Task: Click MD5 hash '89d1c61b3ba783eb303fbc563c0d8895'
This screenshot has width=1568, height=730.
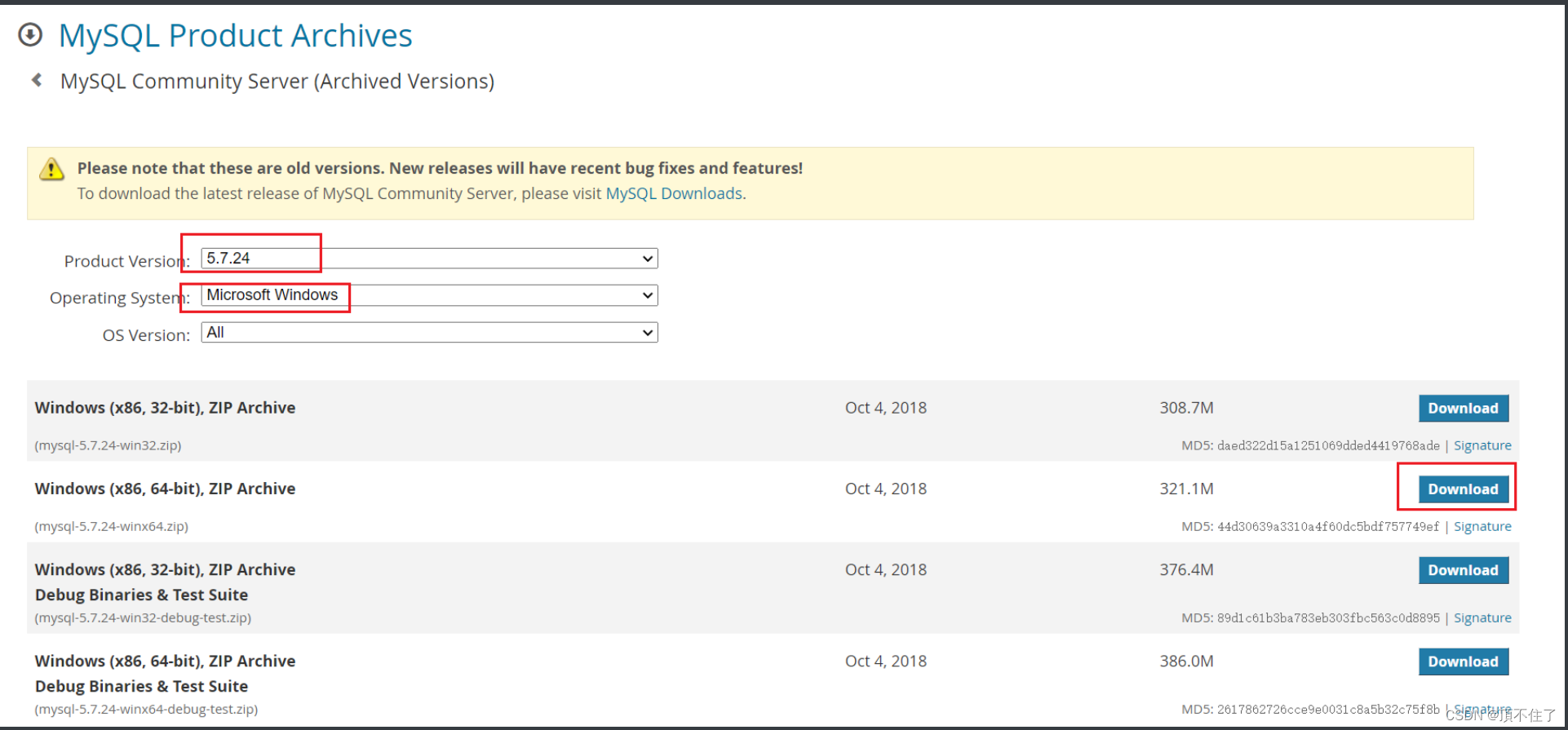Action: pyautogui.click(x=1328, y=617)
